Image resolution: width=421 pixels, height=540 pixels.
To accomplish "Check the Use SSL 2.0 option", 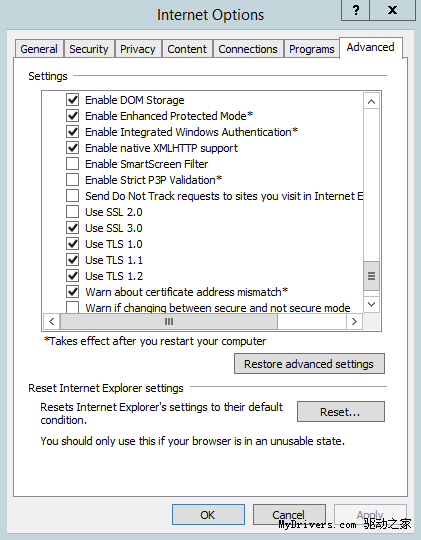I will pyautogui.click(x=72, y=211).
